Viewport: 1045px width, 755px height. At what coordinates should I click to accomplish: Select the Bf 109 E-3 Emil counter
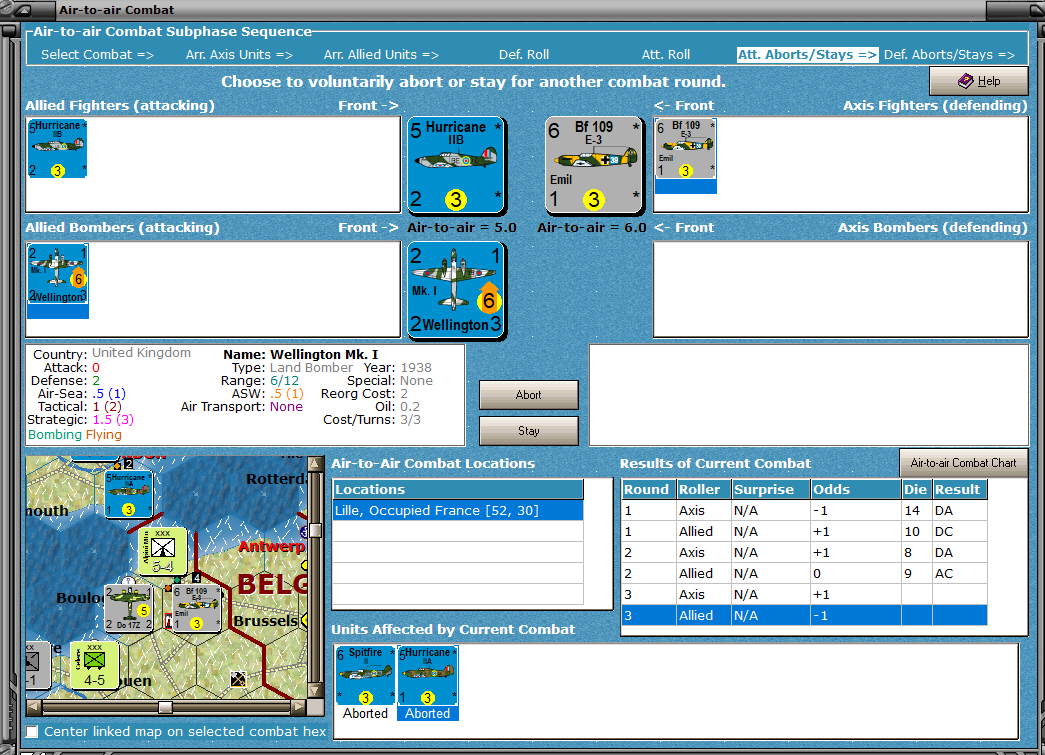click(594, 165)
